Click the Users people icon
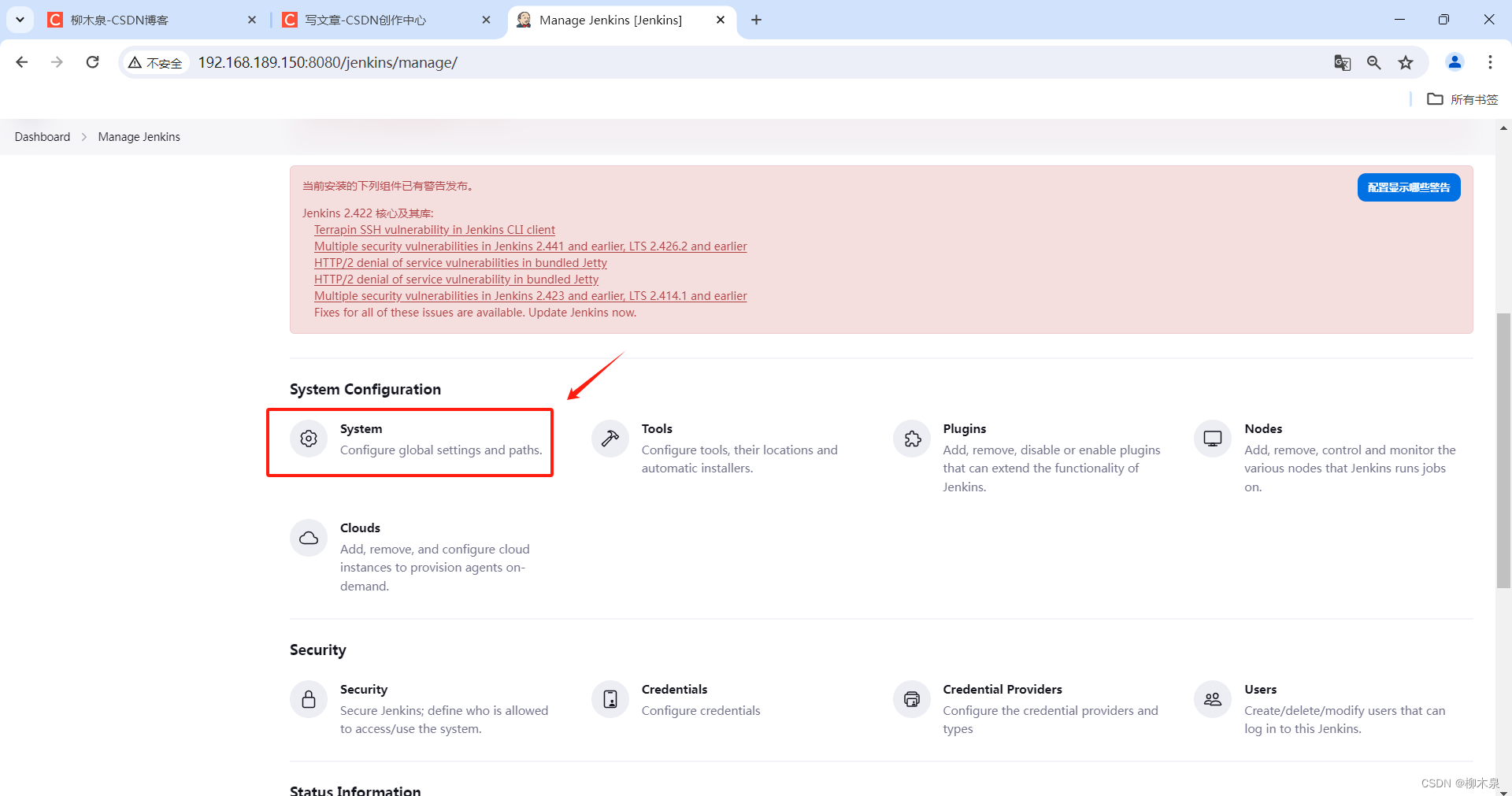1512x796 pixels. 1213,699
